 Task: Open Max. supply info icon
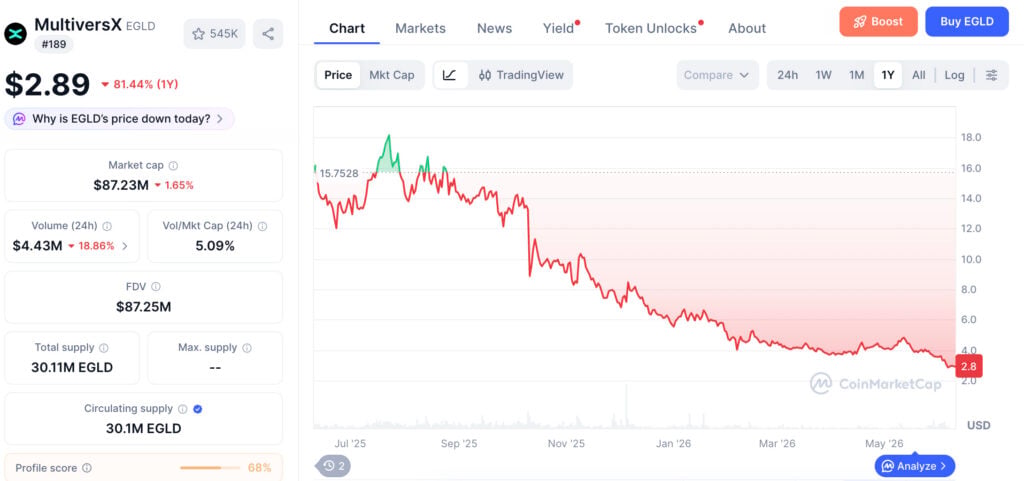(246, 348)
